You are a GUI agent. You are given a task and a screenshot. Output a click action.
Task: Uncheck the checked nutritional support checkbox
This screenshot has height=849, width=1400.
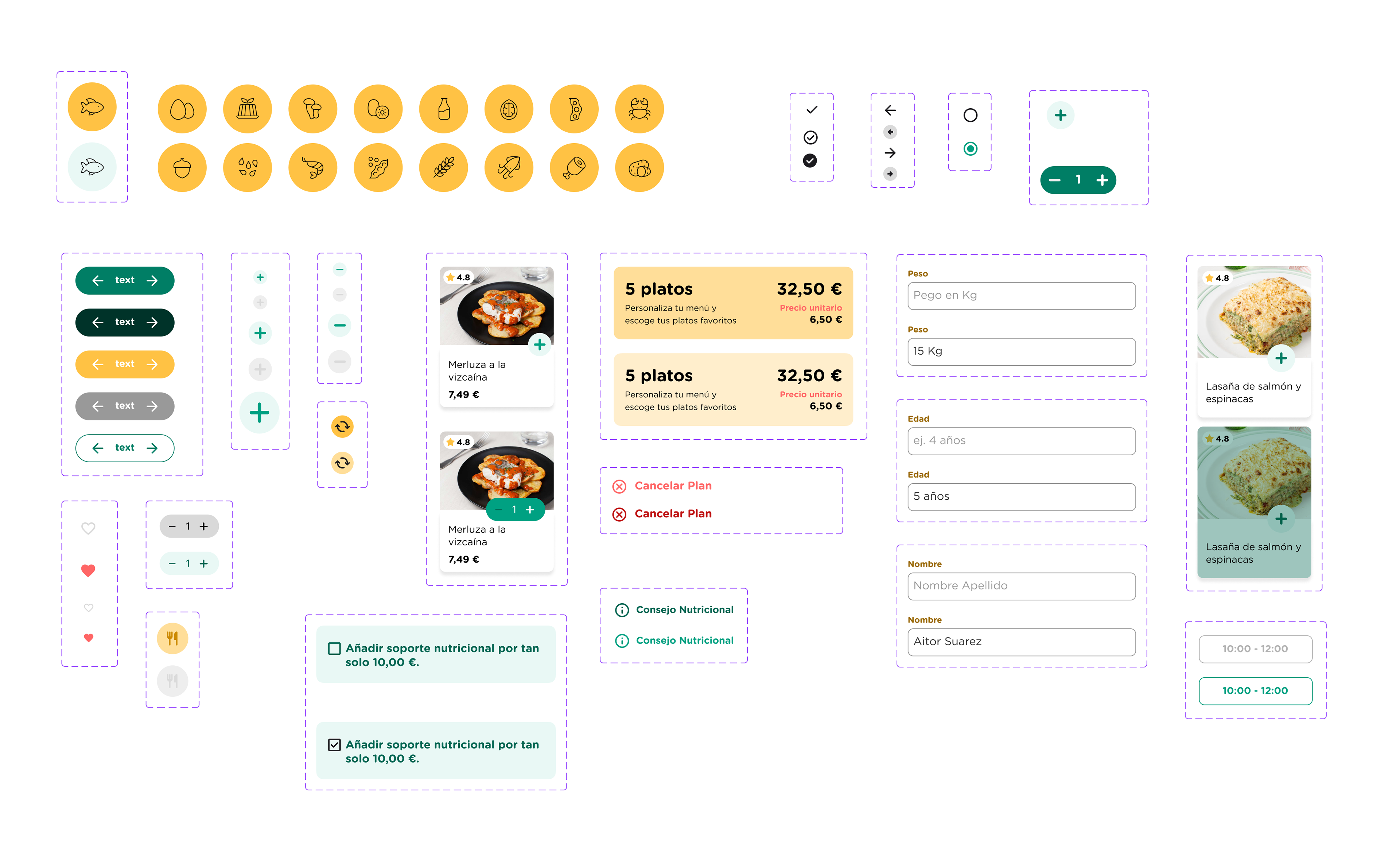(x=335, y=744)
